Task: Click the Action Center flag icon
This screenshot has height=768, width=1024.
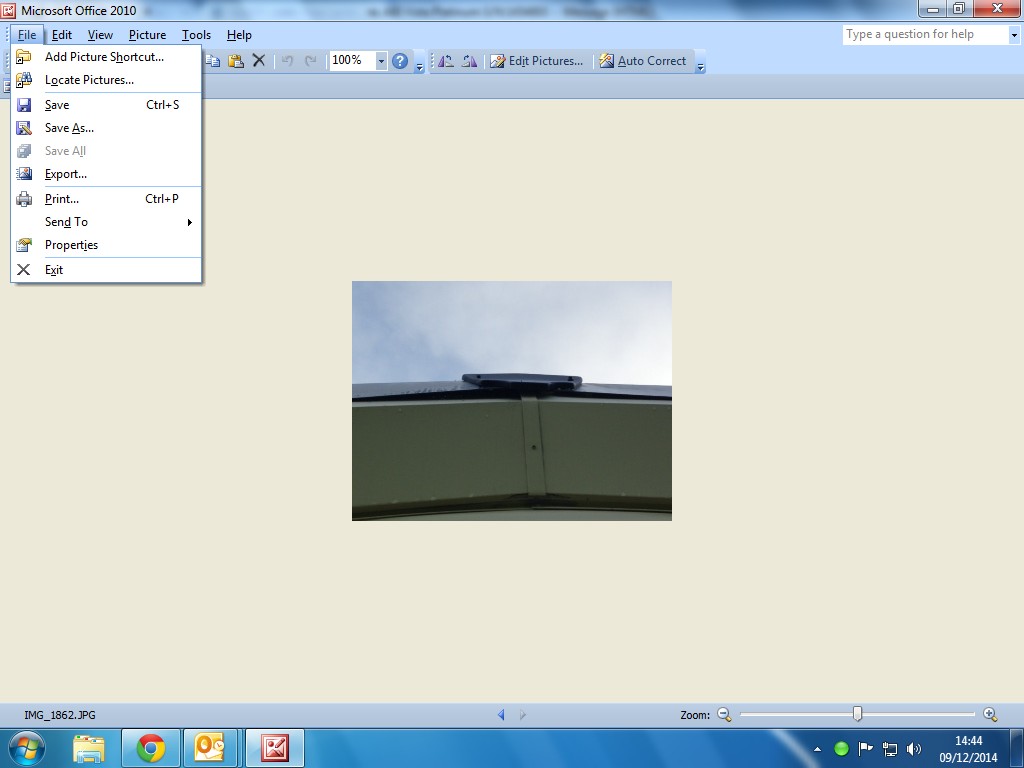Action: (865, 749)
